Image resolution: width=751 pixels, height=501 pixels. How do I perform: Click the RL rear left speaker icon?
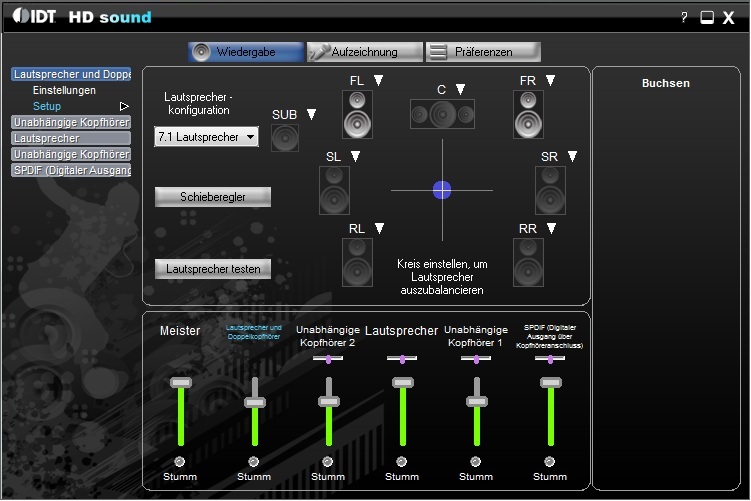(x=357, y=262)
